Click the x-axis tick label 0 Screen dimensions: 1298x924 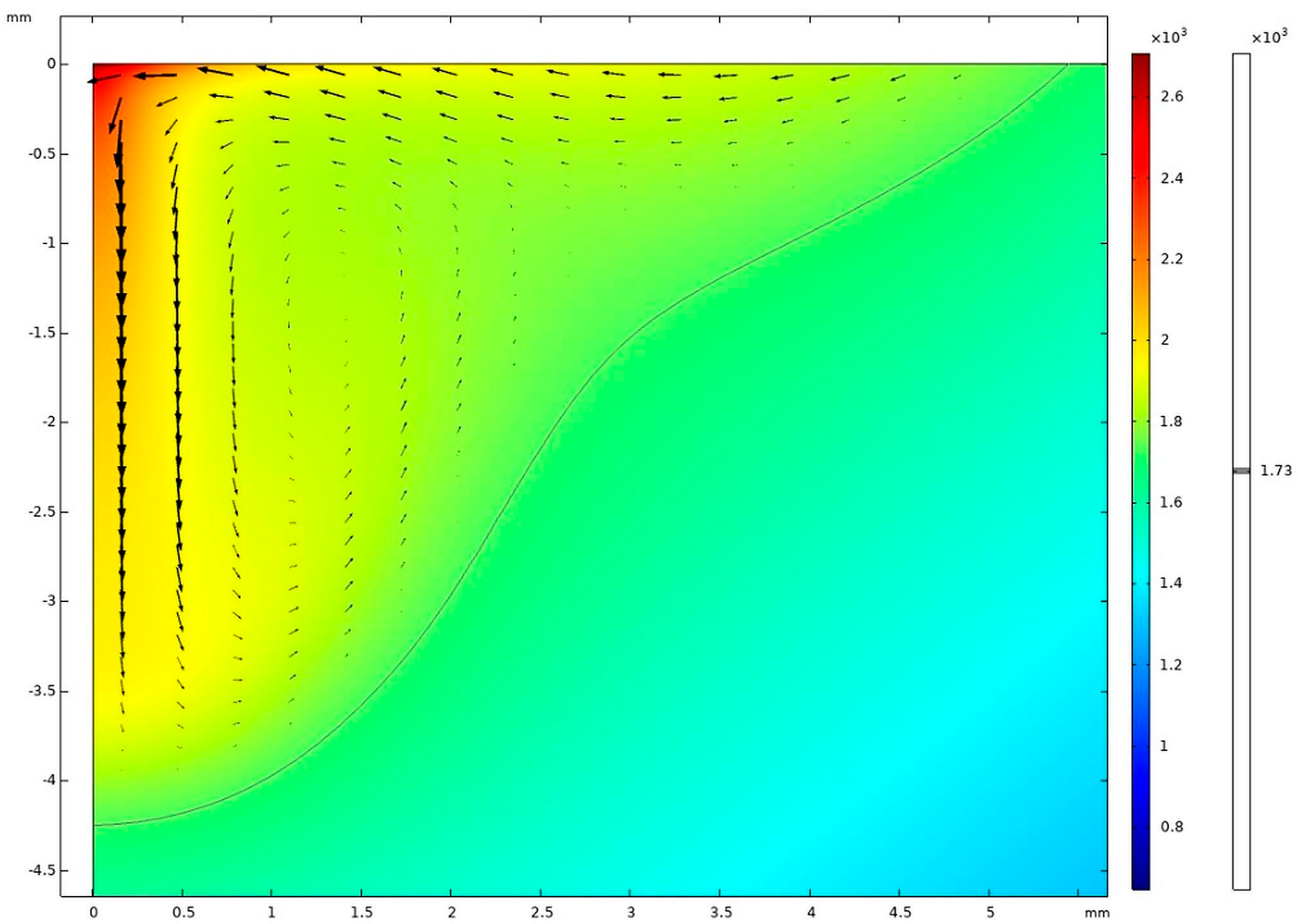click(x=93, y=913)
